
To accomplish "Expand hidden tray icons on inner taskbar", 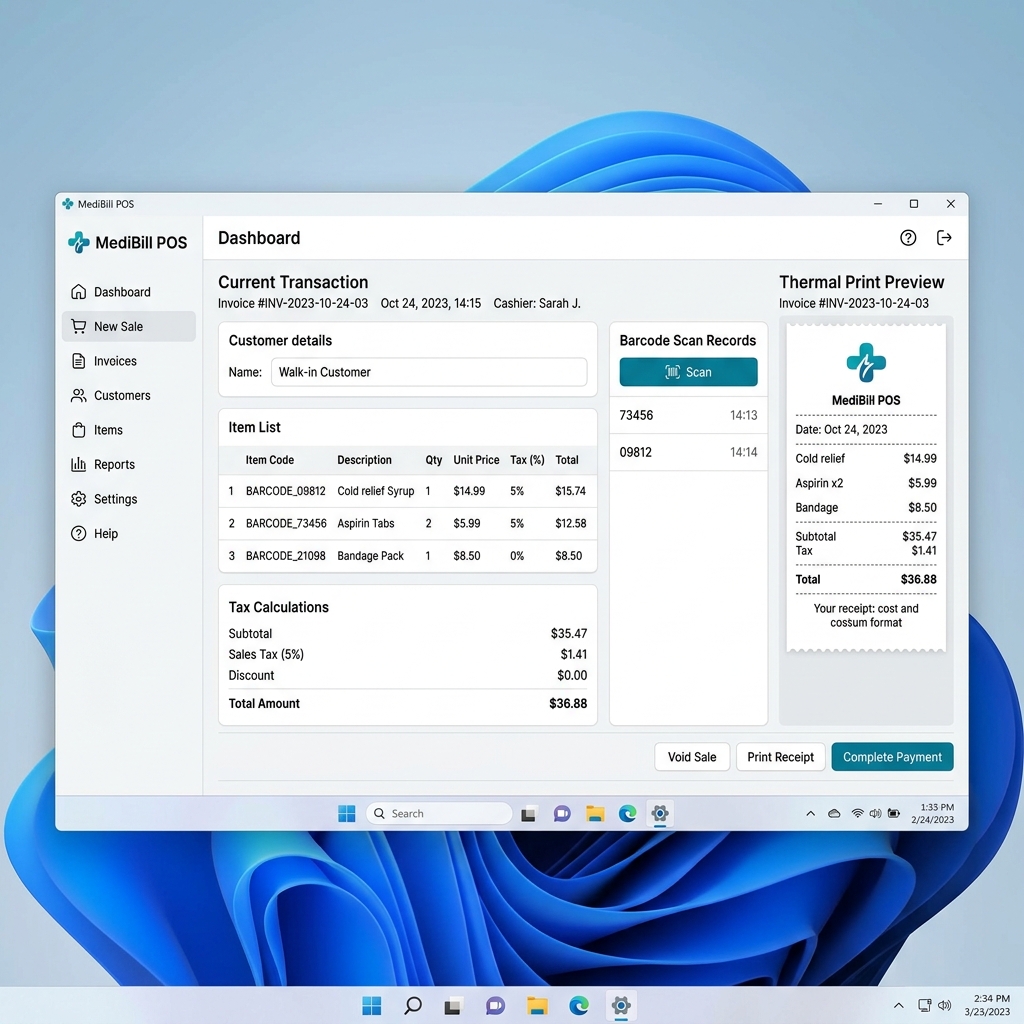I will pos(810,814).
